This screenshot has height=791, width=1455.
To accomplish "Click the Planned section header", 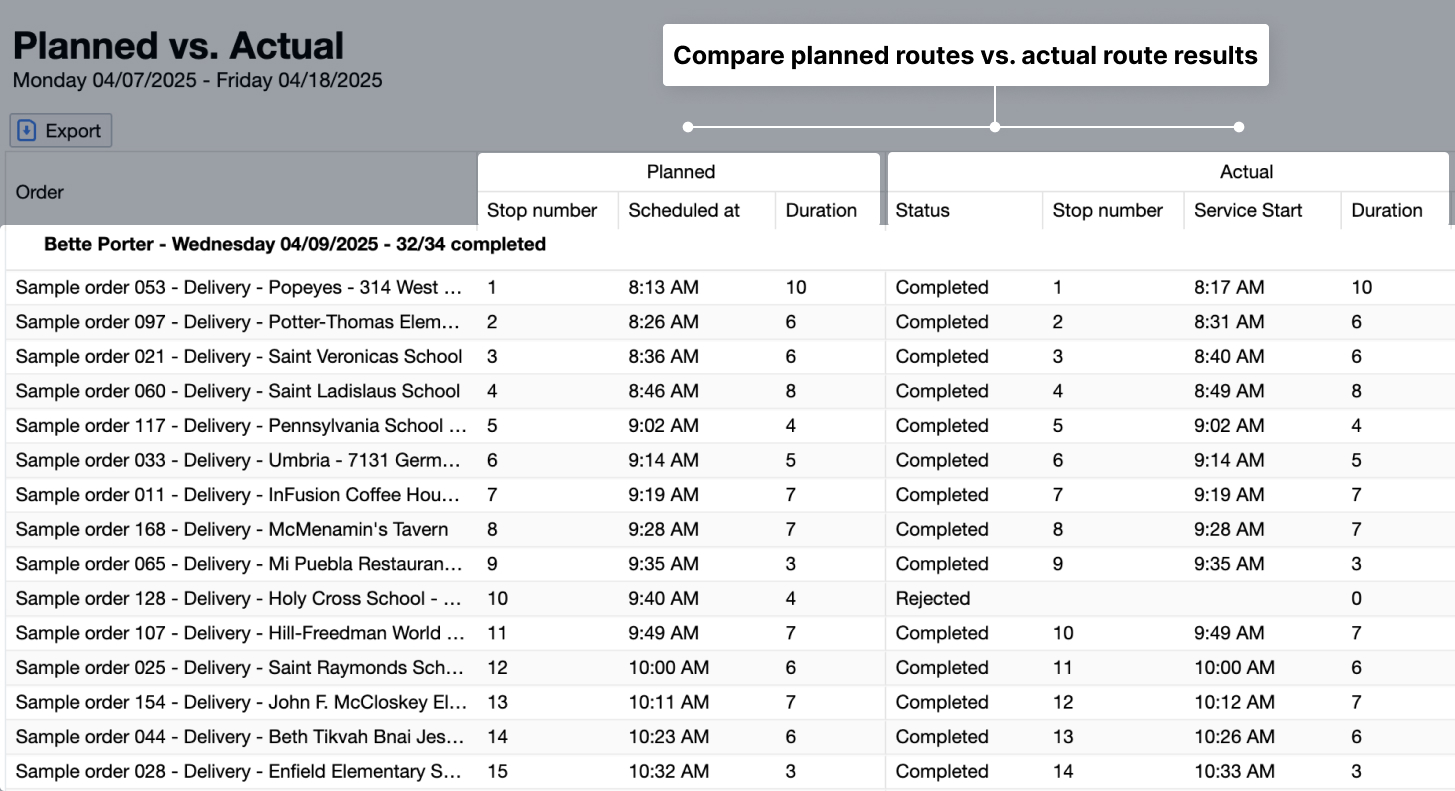I will click(x=680, y=171).
